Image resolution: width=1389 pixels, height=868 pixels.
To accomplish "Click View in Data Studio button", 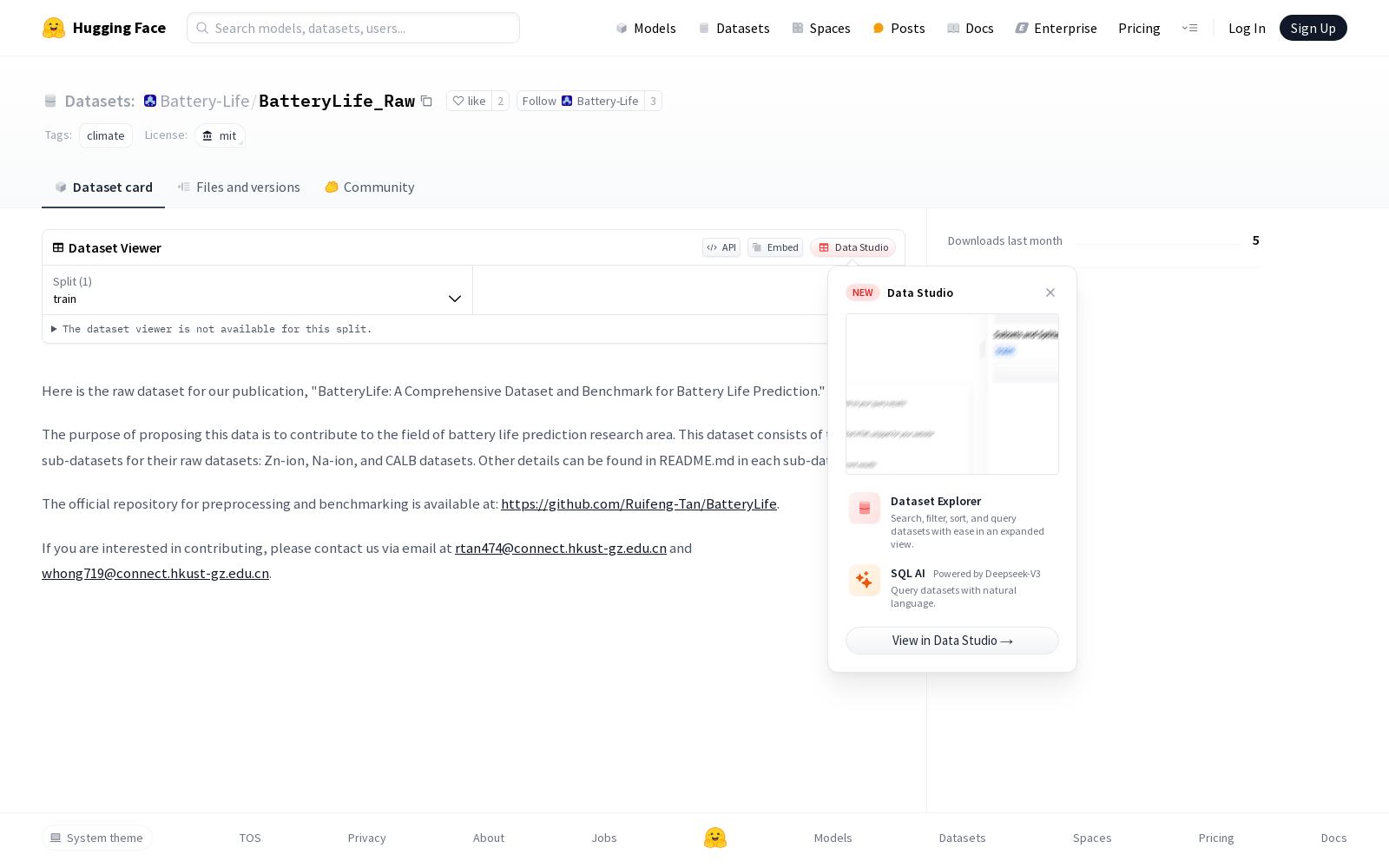I will pyautogui.click(x=952, y=641).
